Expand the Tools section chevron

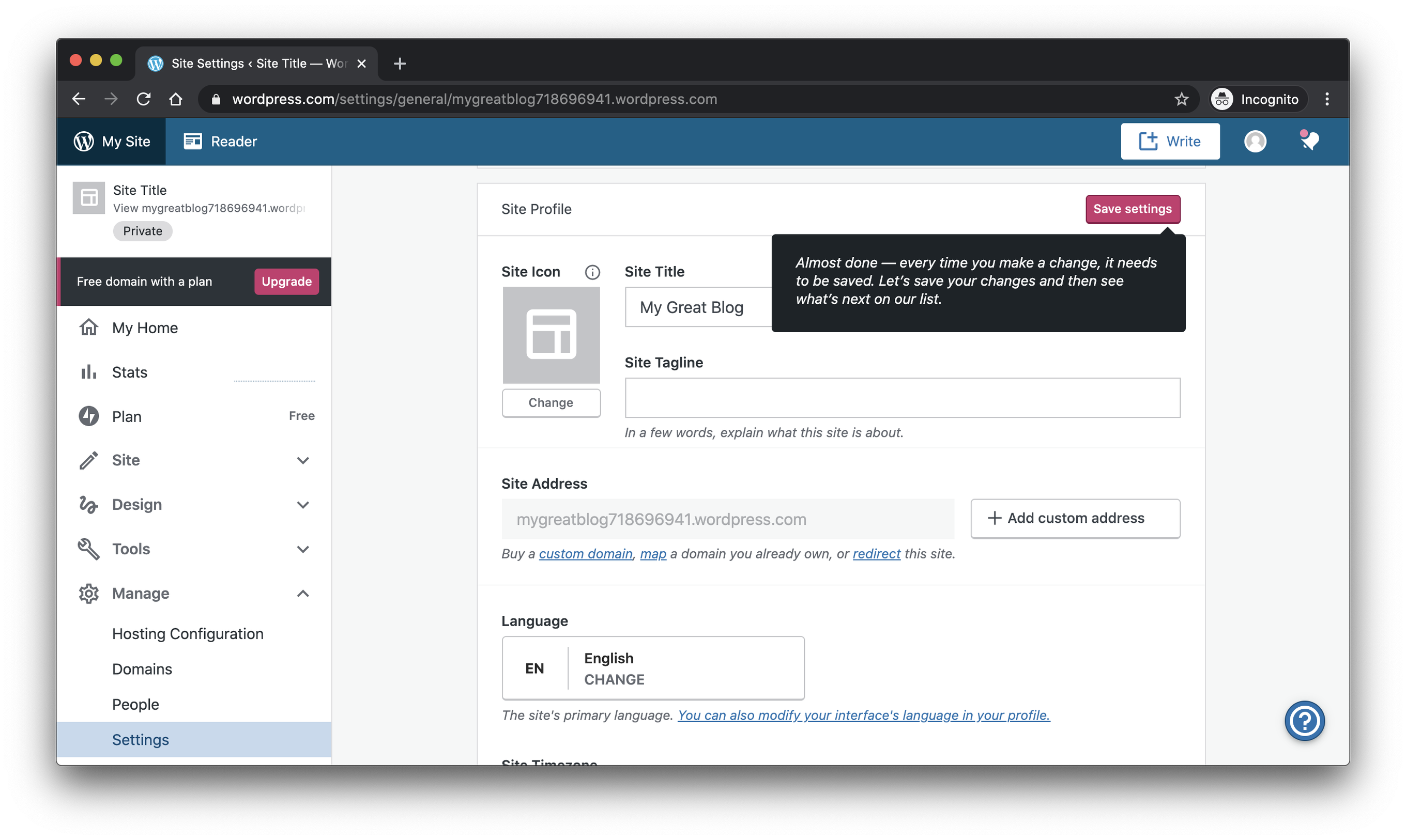point(303,549)
